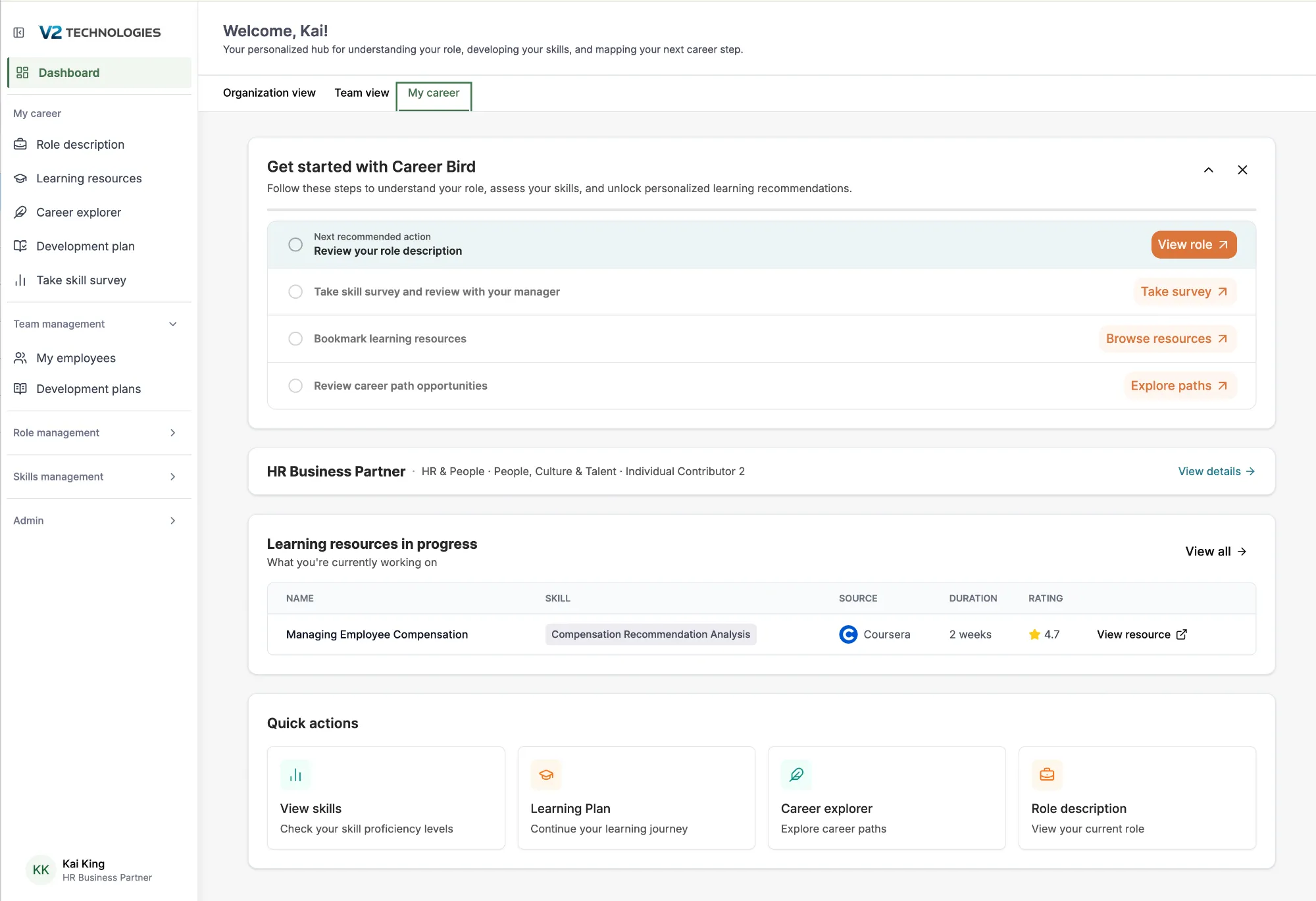
Task: Click View all learning resources
Action: tap(1216, 552)
